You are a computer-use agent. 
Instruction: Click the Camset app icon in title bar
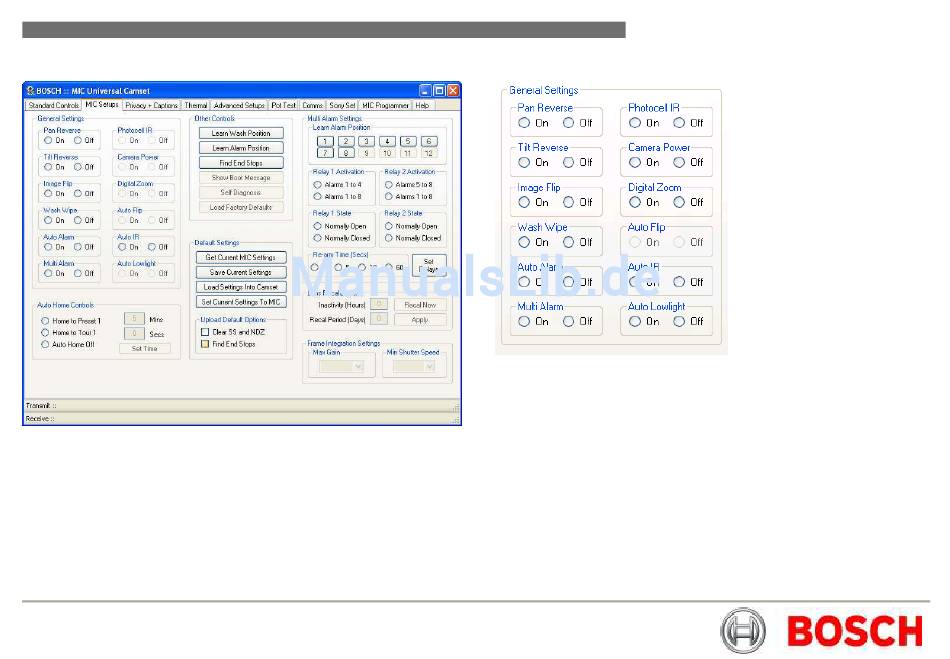click(x=30, y=90)
